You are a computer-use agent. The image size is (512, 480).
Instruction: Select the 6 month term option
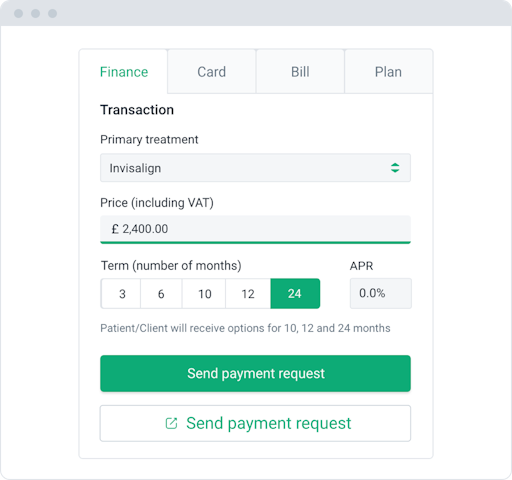[161, 294]
